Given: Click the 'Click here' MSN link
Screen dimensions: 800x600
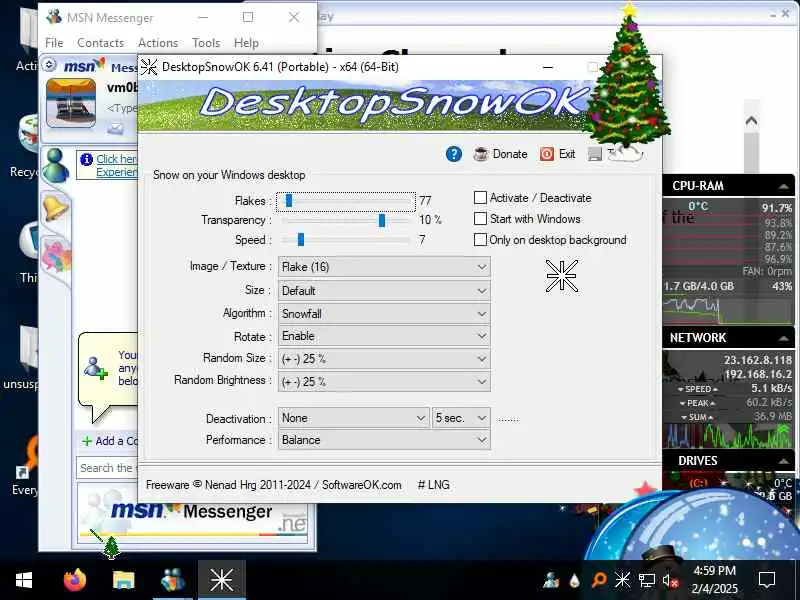Looking at the screenshot, I should pyautogui.click(x=116, y=159).
